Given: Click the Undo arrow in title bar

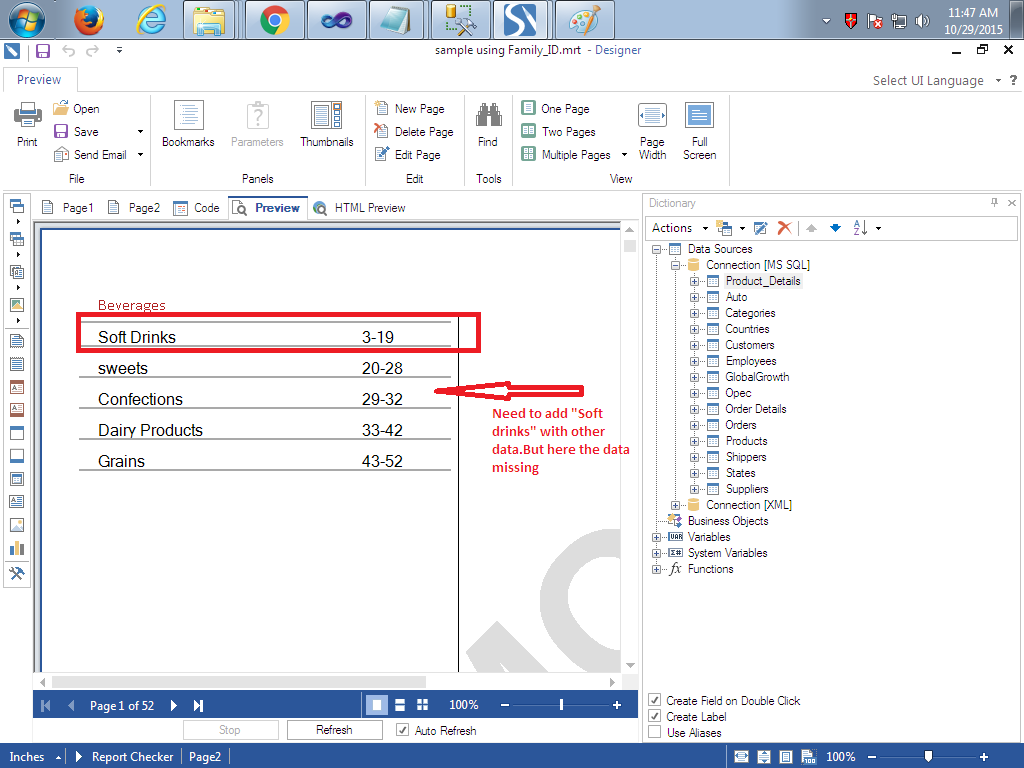Looking at the screenshot, I should click(69, 50).
